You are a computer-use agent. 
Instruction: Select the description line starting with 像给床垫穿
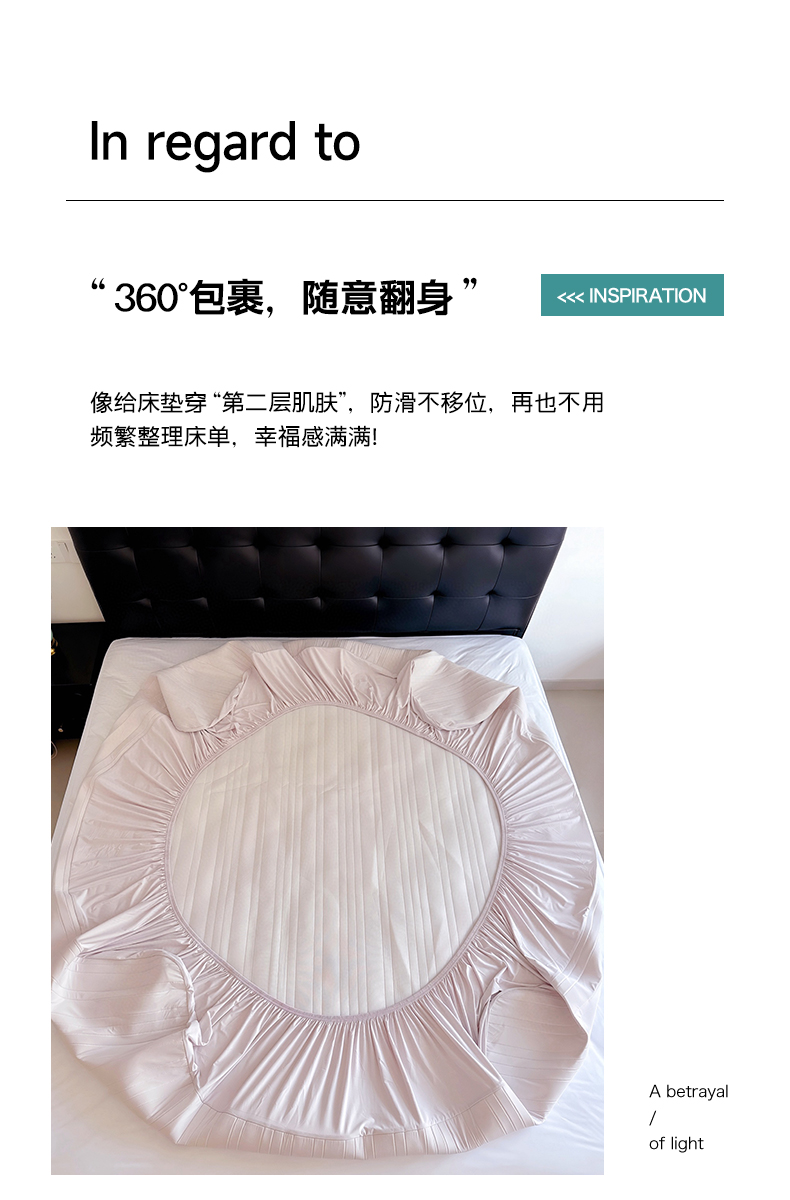pyautogui.click(x=347, y=403)
